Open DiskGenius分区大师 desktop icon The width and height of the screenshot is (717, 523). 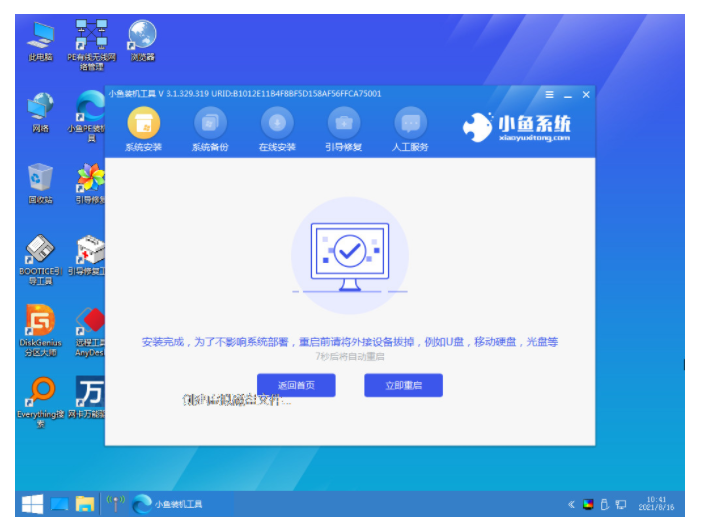point(41,331)
